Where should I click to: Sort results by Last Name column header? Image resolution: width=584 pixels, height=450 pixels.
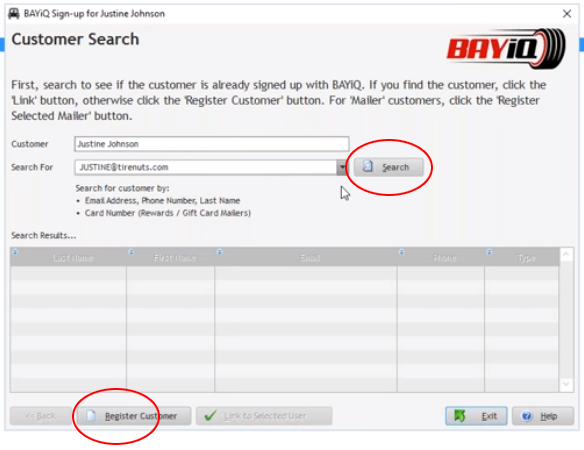(x=73, y=258)
